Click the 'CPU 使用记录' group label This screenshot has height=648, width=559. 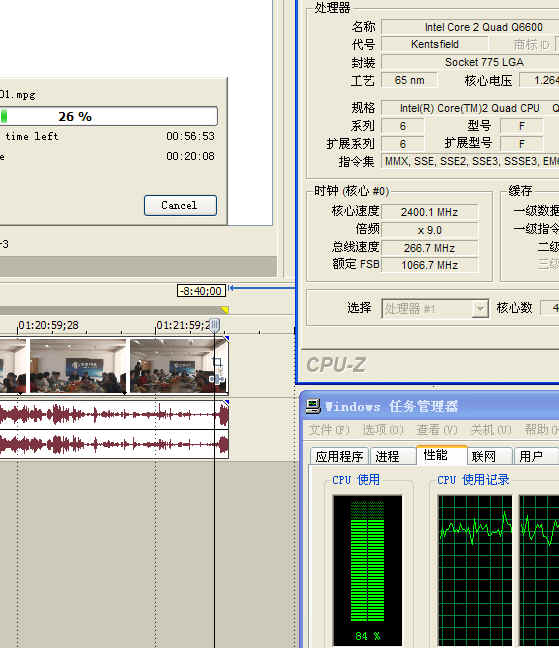coord(473,480)
